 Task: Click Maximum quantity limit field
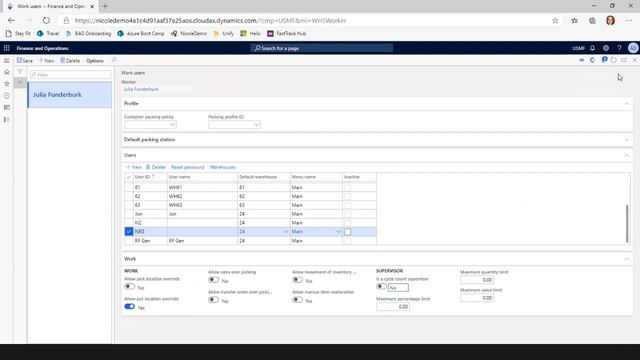tap(477, 280)
